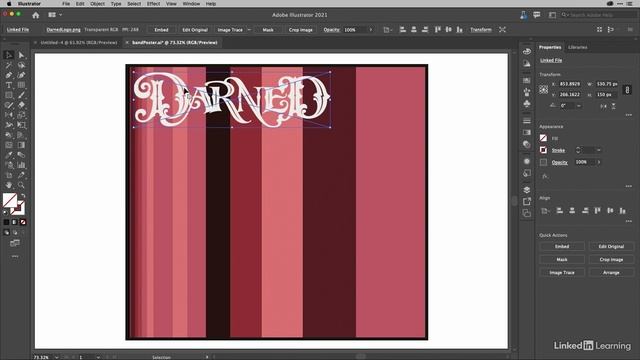Click the Discover flask icon
Screen dimensions: 640x360
pyautogui.click(x=523, y=15)
